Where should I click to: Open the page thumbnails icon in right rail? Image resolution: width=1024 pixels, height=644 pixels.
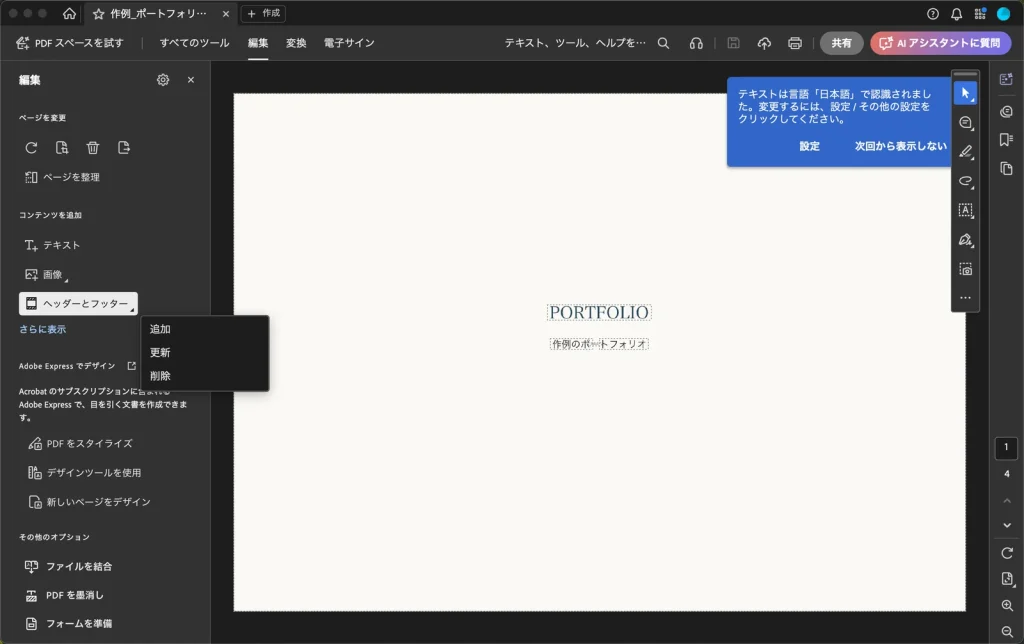click(1006, 169)
